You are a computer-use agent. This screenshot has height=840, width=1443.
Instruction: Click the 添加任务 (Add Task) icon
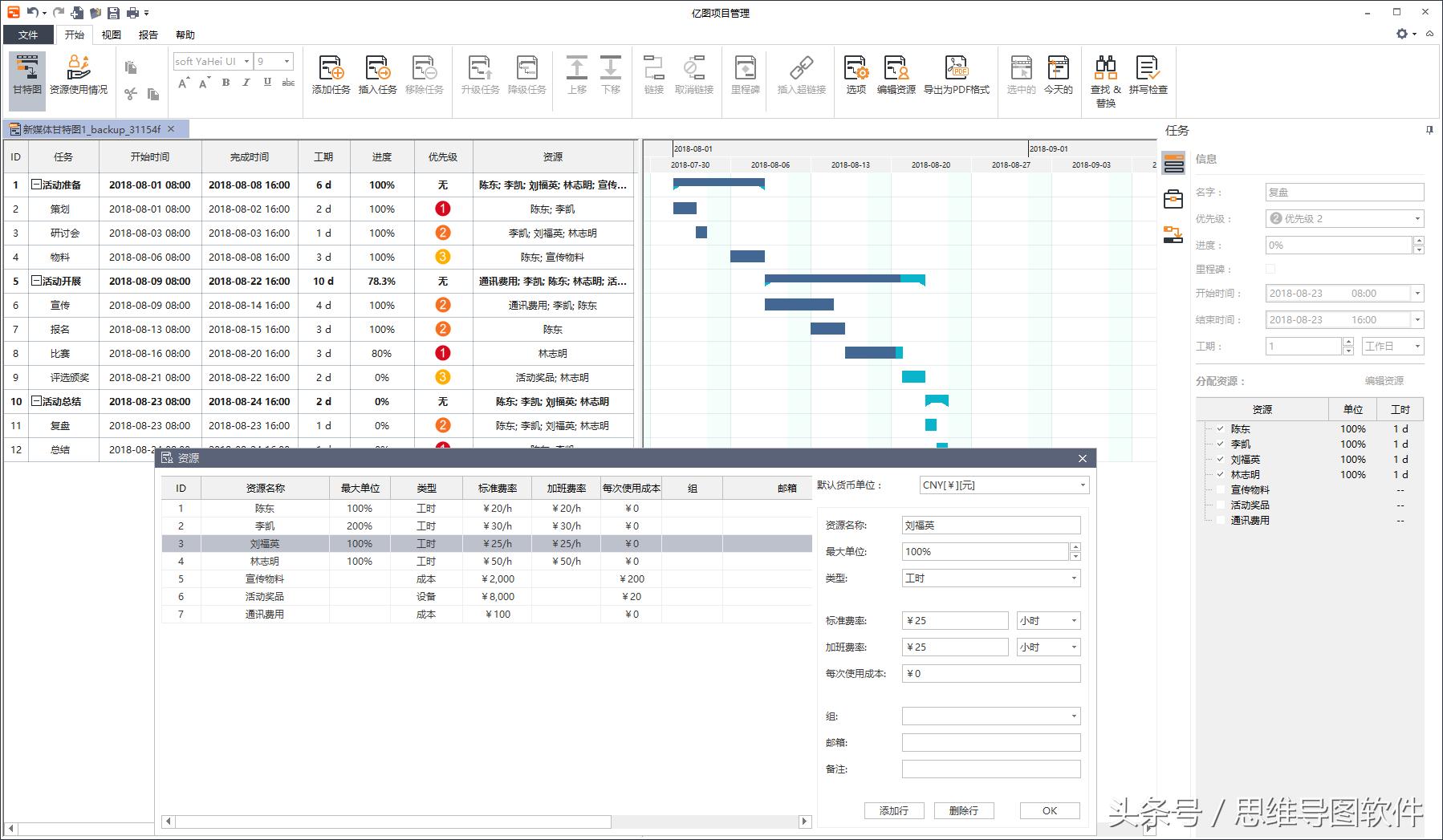click(331, 75)
